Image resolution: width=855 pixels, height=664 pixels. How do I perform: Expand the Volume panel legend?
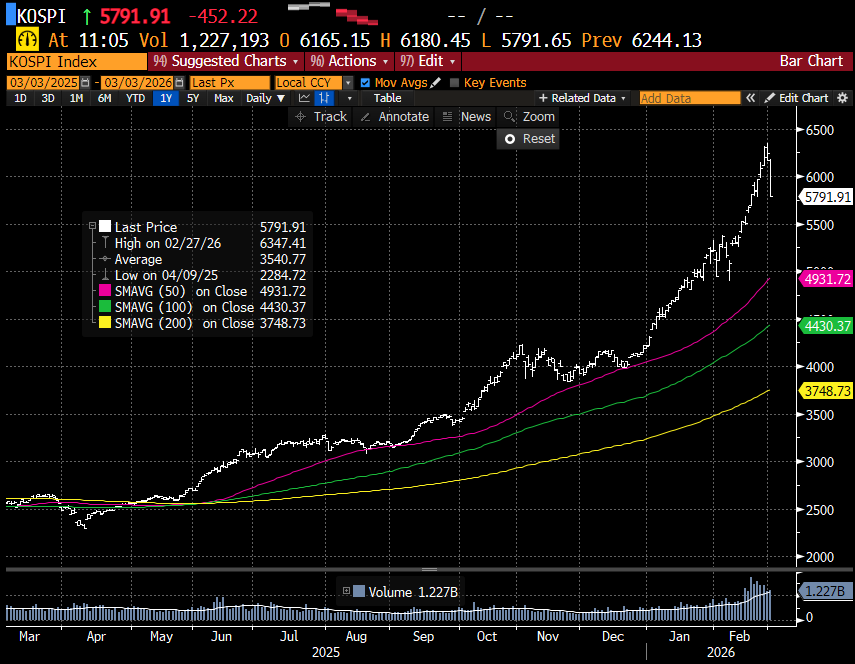[x=347, y=591]
